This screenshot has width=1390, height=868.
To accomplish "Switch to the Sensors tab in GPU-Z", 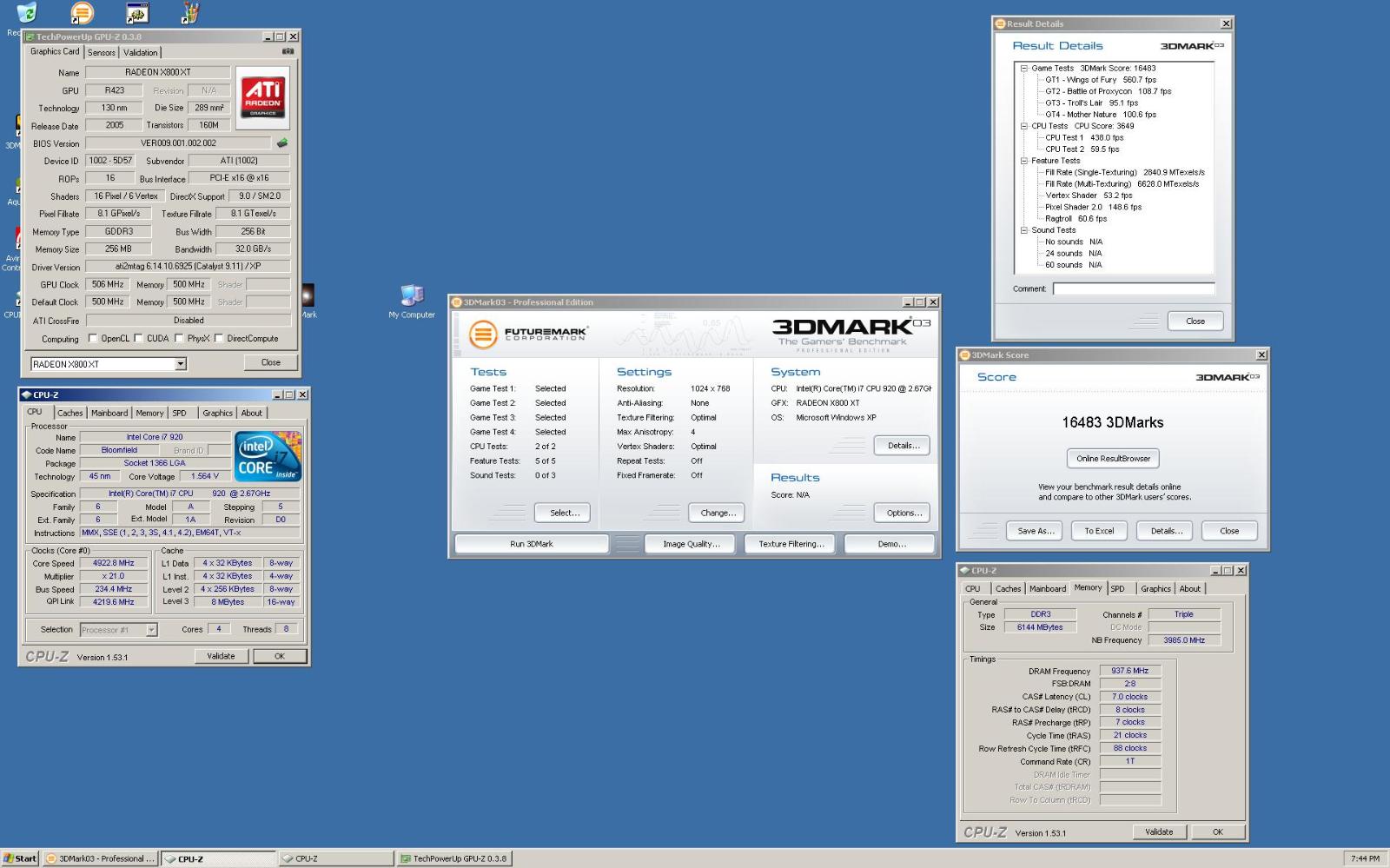I will tap(102, 53).
